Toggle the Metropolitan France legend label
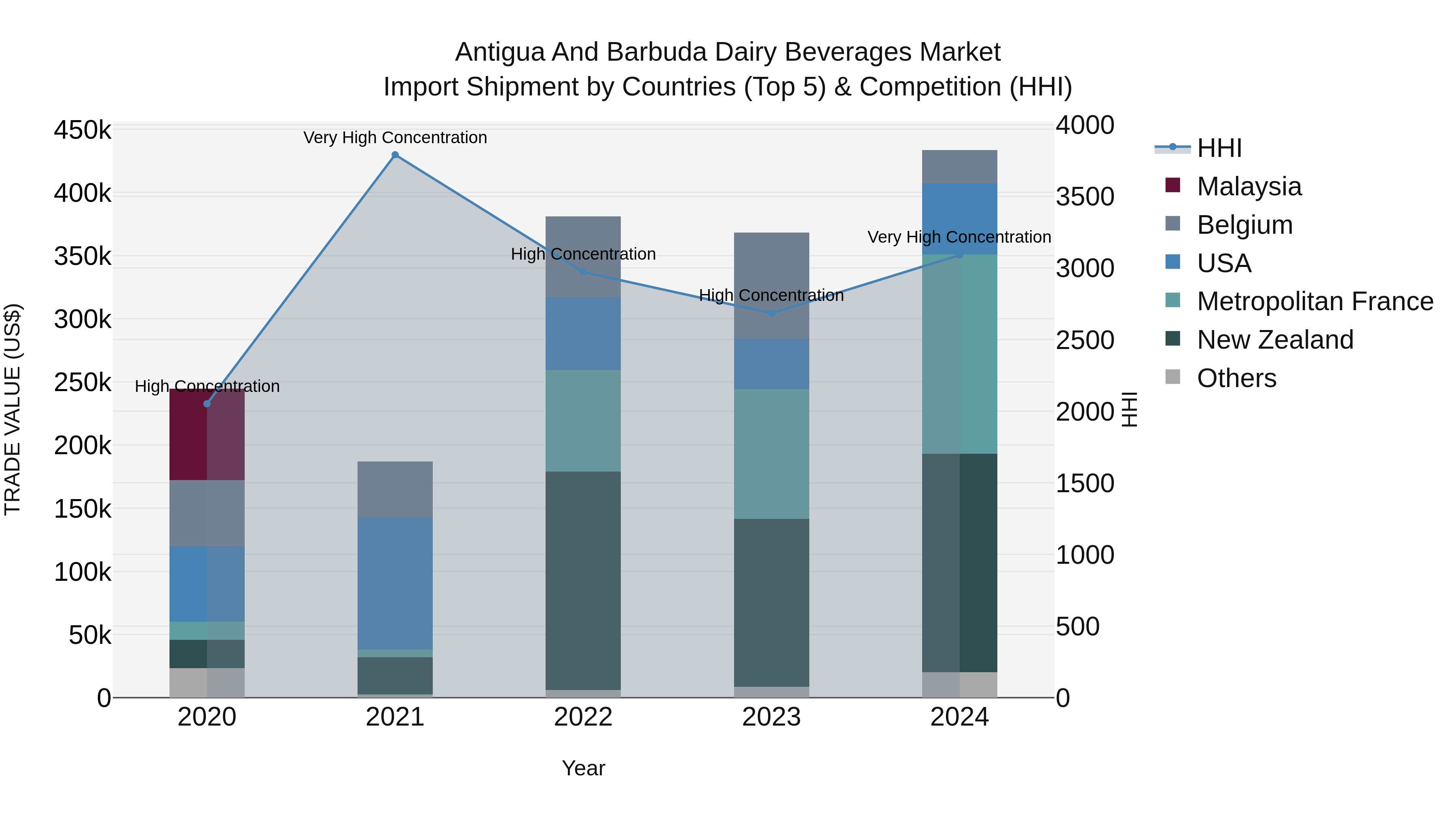1456x819 pixels. click(x=1315, y=301)
